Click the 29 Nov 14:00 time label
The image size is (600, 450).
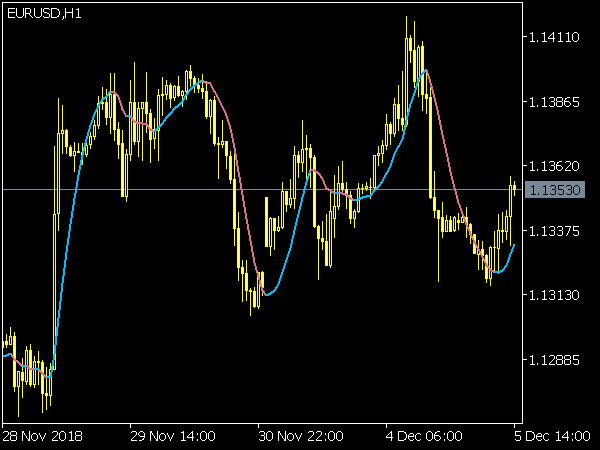173,436
